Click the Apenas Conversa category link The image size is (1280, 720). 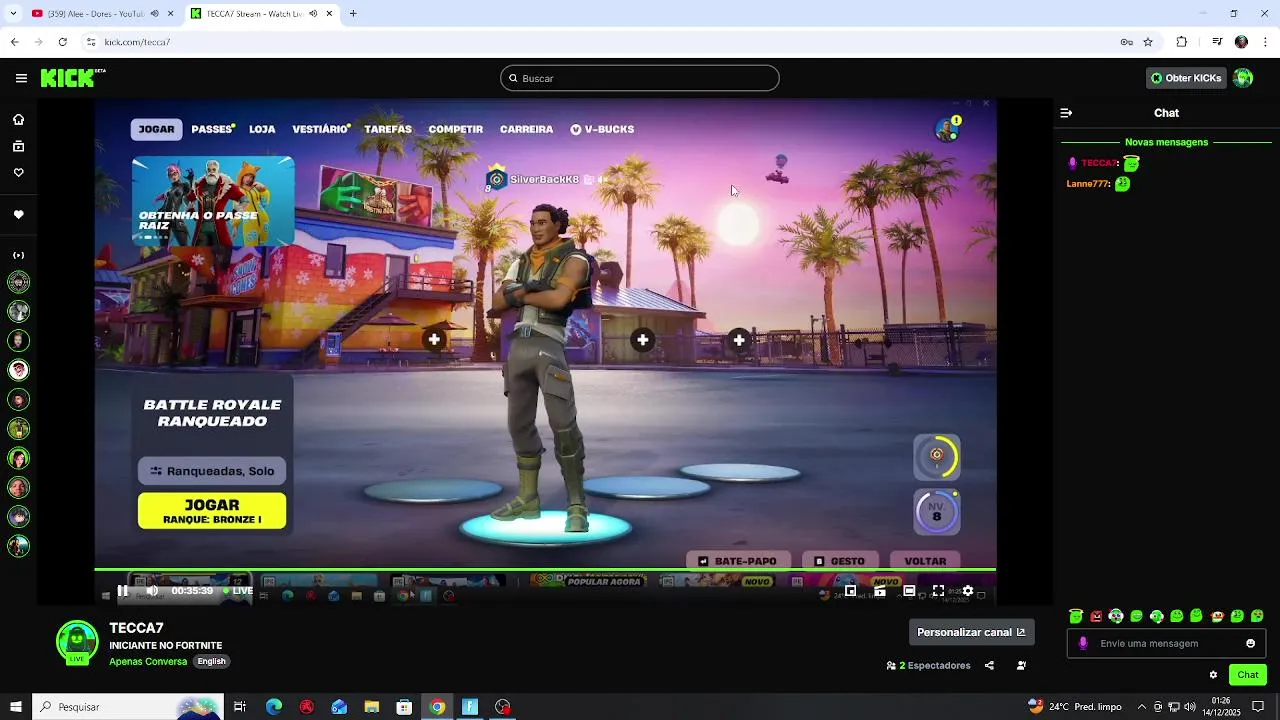click(x=148, y=661)
